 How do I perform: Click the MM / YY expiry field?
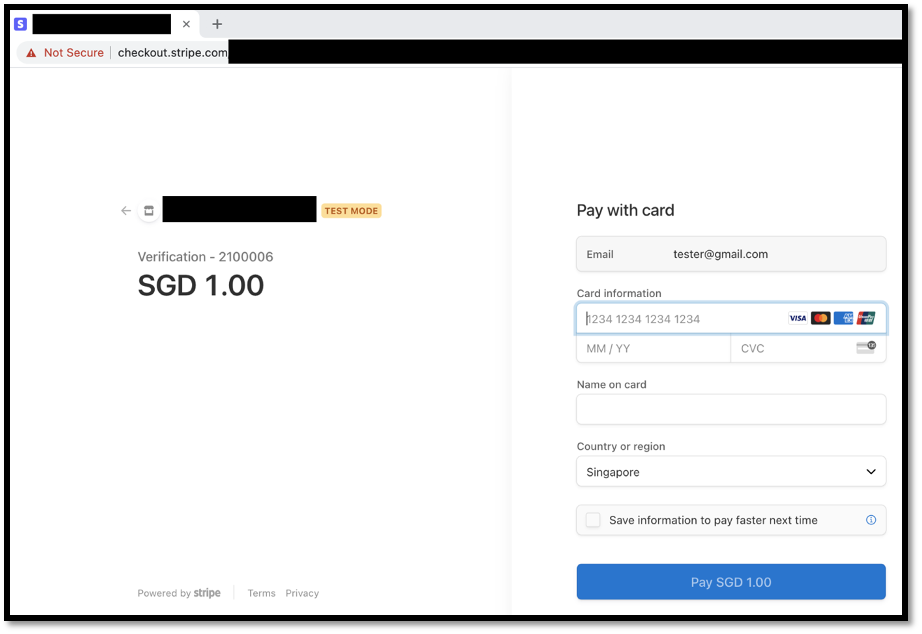[x=653, y=349]
